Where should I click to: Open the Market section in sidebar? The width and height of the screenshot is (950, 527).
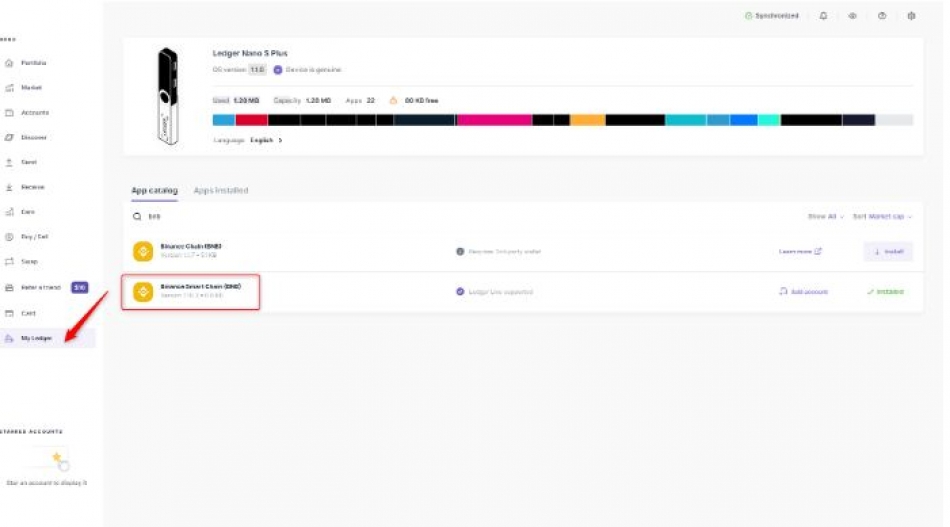(32, 88)
